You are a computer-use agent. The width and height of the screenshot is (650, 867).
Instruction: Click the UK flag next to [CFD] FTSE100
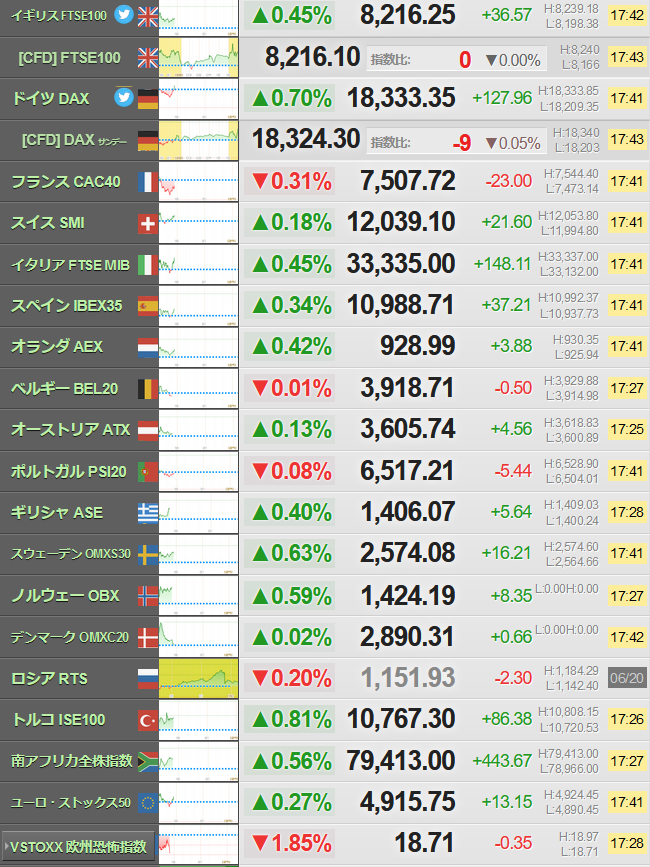pyautogui.click(x=148, y=58)
